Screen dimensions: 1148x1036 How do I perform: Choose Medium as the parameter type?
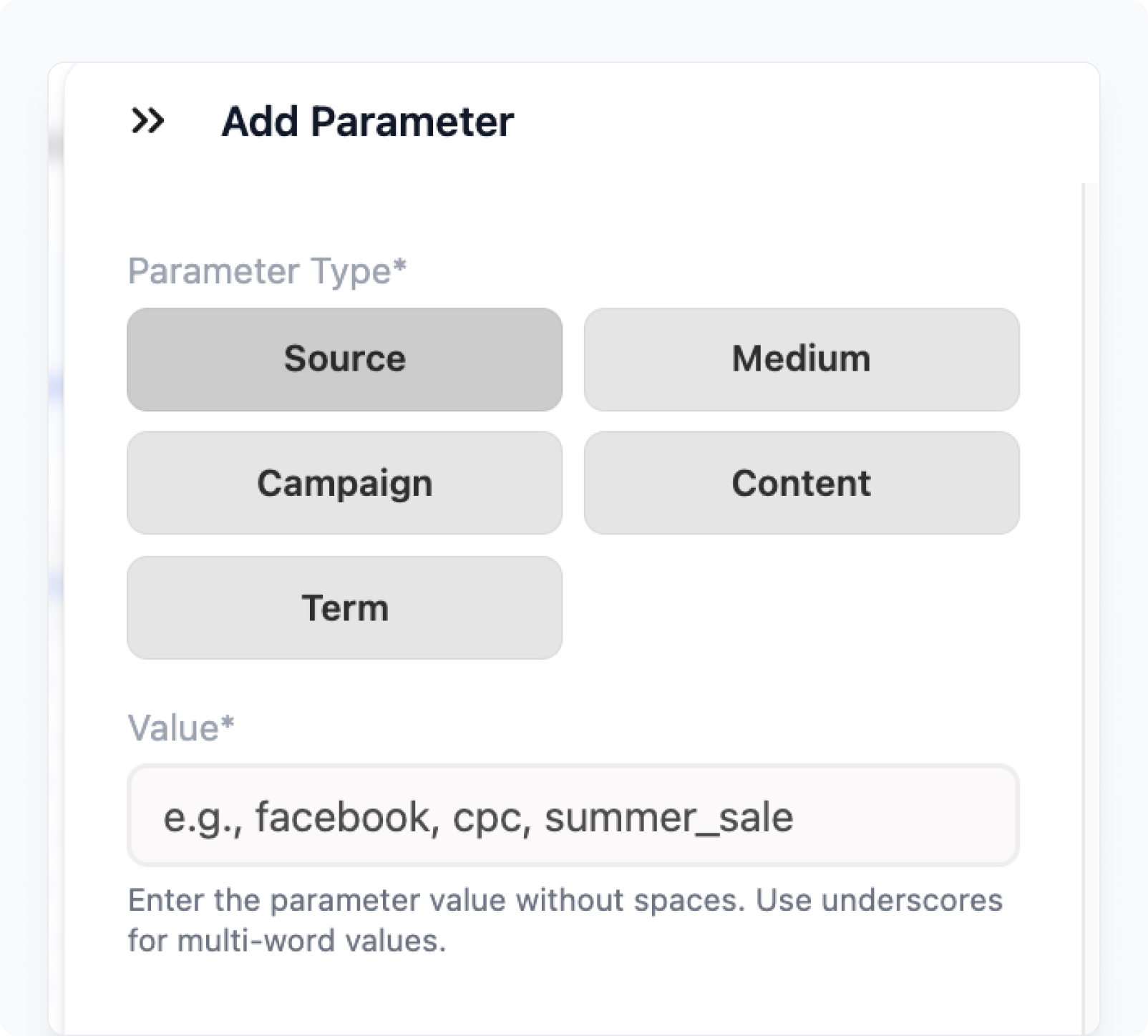[x=802, y=359]
